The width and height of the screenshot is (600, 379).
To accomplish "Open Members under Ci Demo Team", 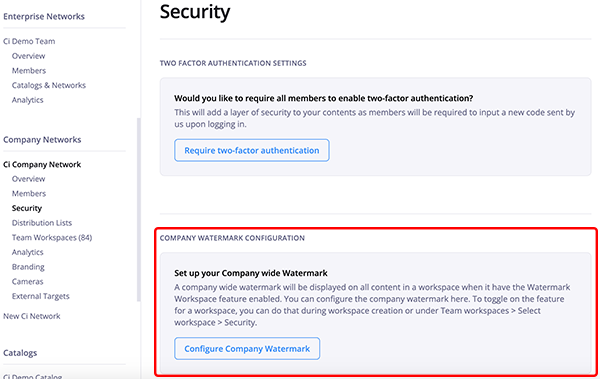I will [29, 70].
